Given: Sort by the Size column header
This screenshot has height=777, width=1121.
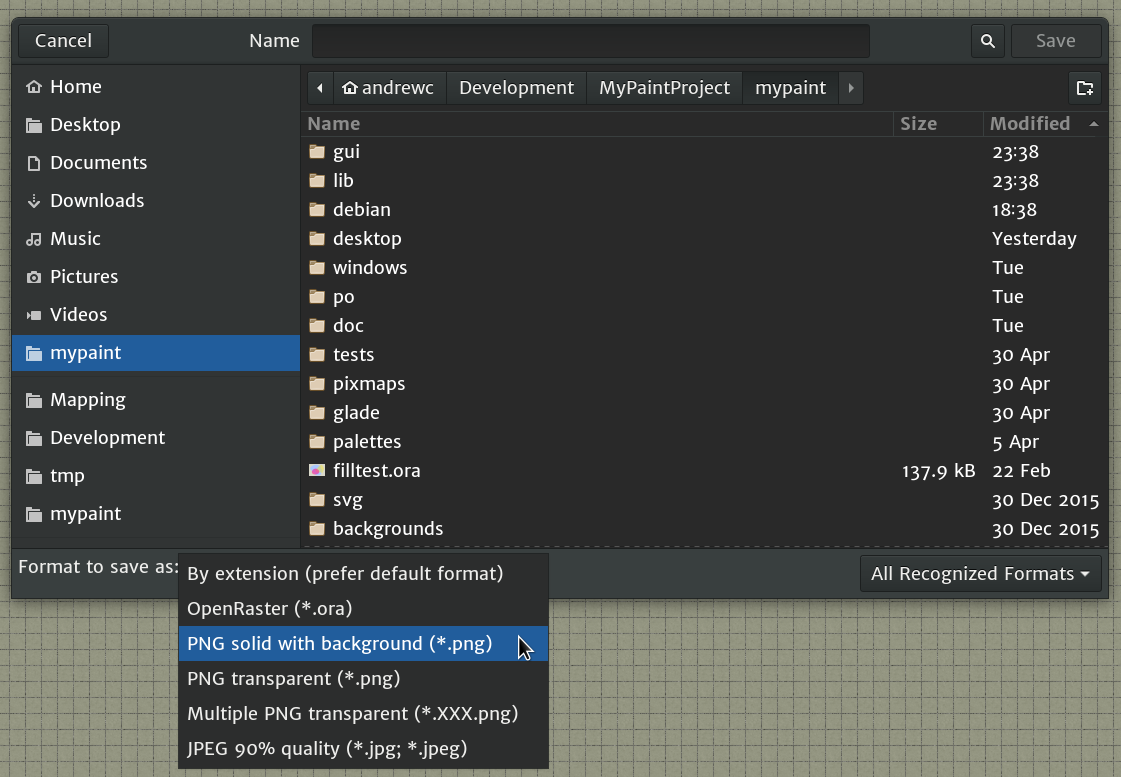Looking at the screenshot, I should point(938,124).
